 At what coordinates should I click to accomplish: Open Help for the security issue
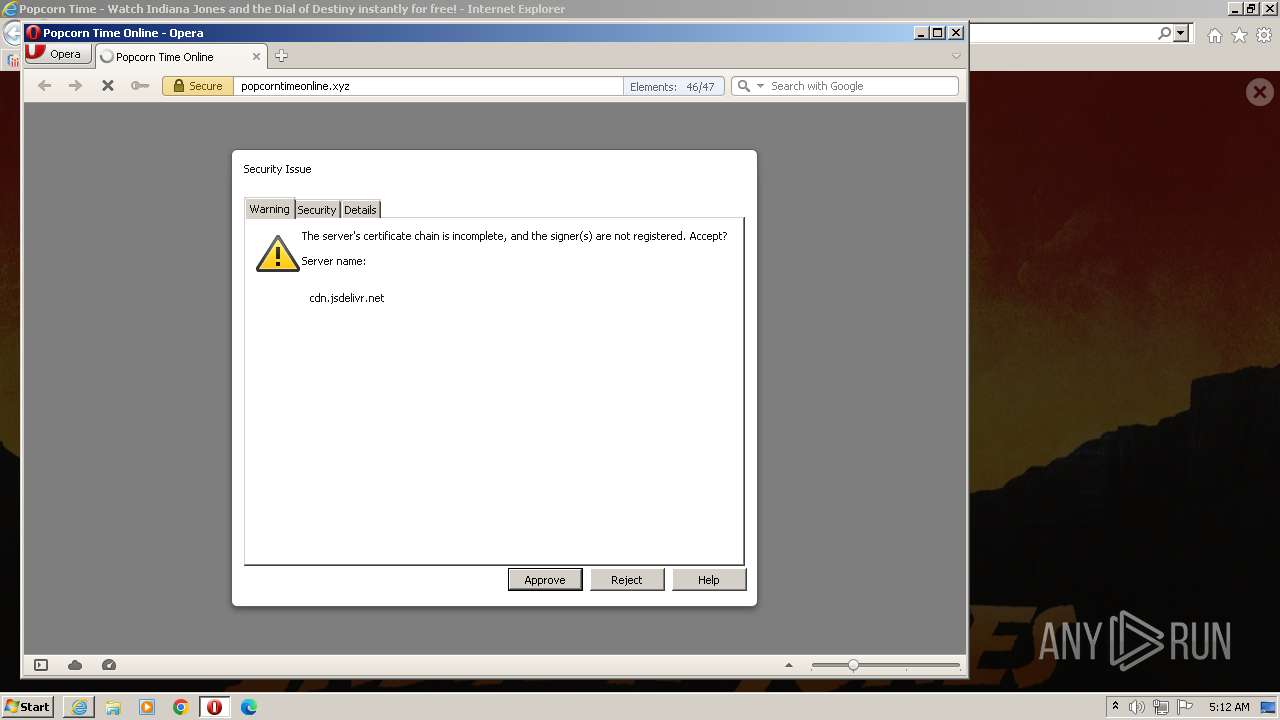coord(709,580)
